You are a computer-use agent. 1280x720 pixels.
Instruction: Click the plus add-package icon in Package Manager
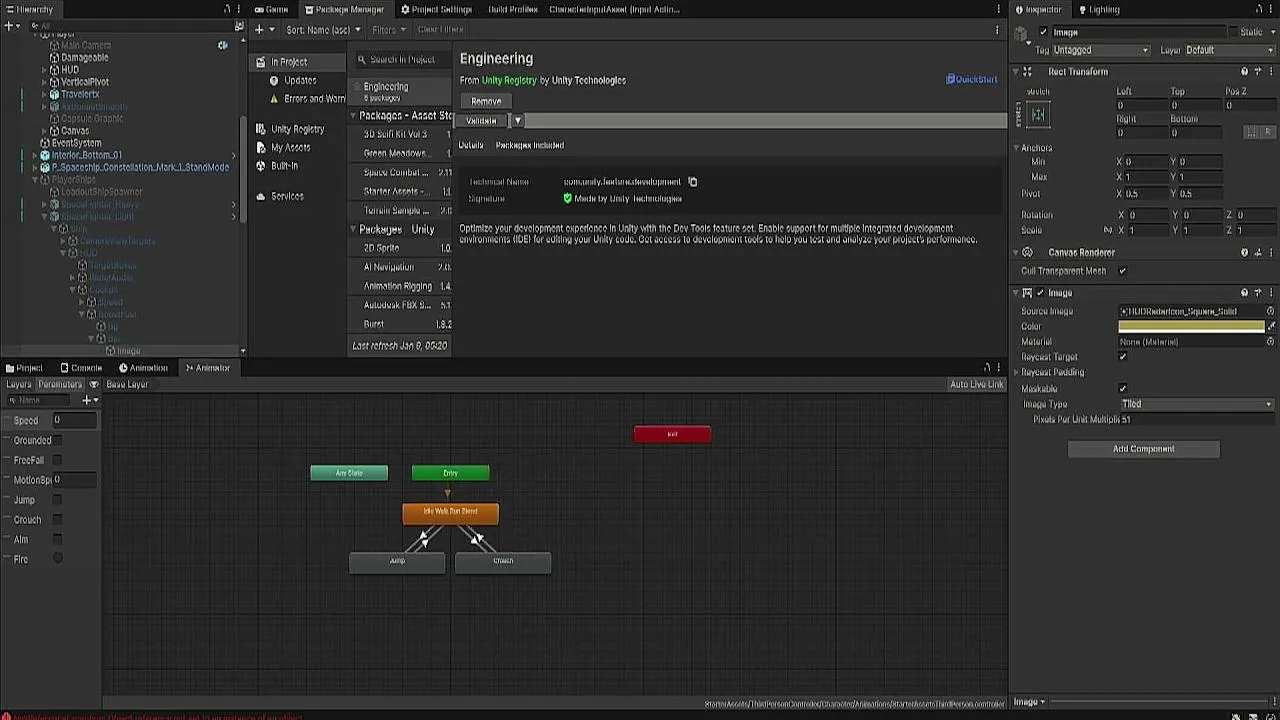(259, 30)
